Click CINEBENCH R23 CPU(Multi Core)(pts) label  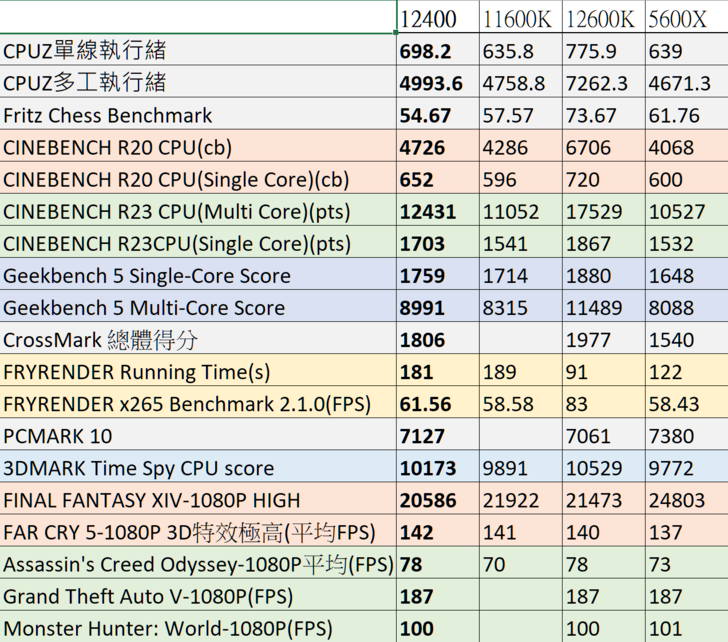pos(198,209)
